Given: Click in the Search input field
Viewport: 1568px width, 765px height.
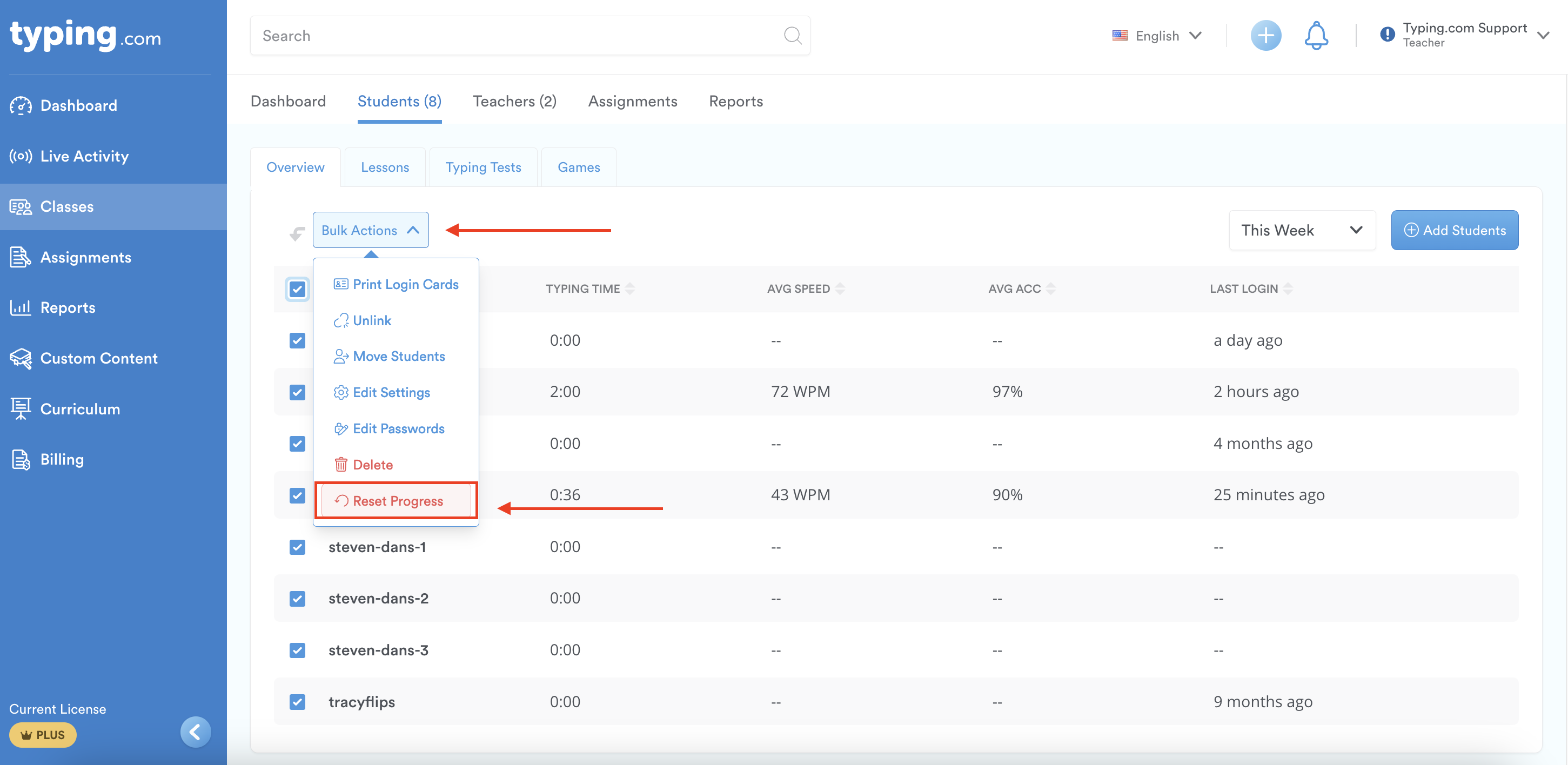Looking at the screenshot, I should [518, 36].
